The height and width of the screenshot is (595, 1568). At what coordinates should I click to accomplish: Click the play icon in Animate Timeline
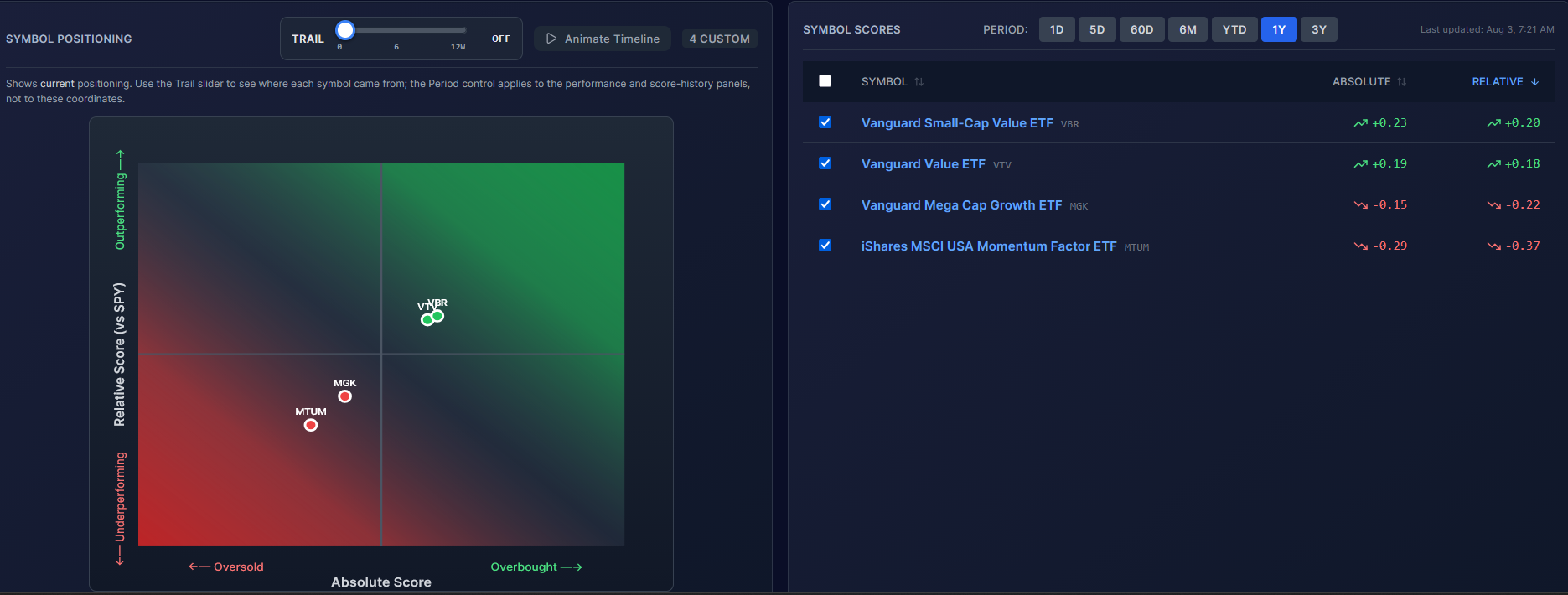click(x=551, y=39)
